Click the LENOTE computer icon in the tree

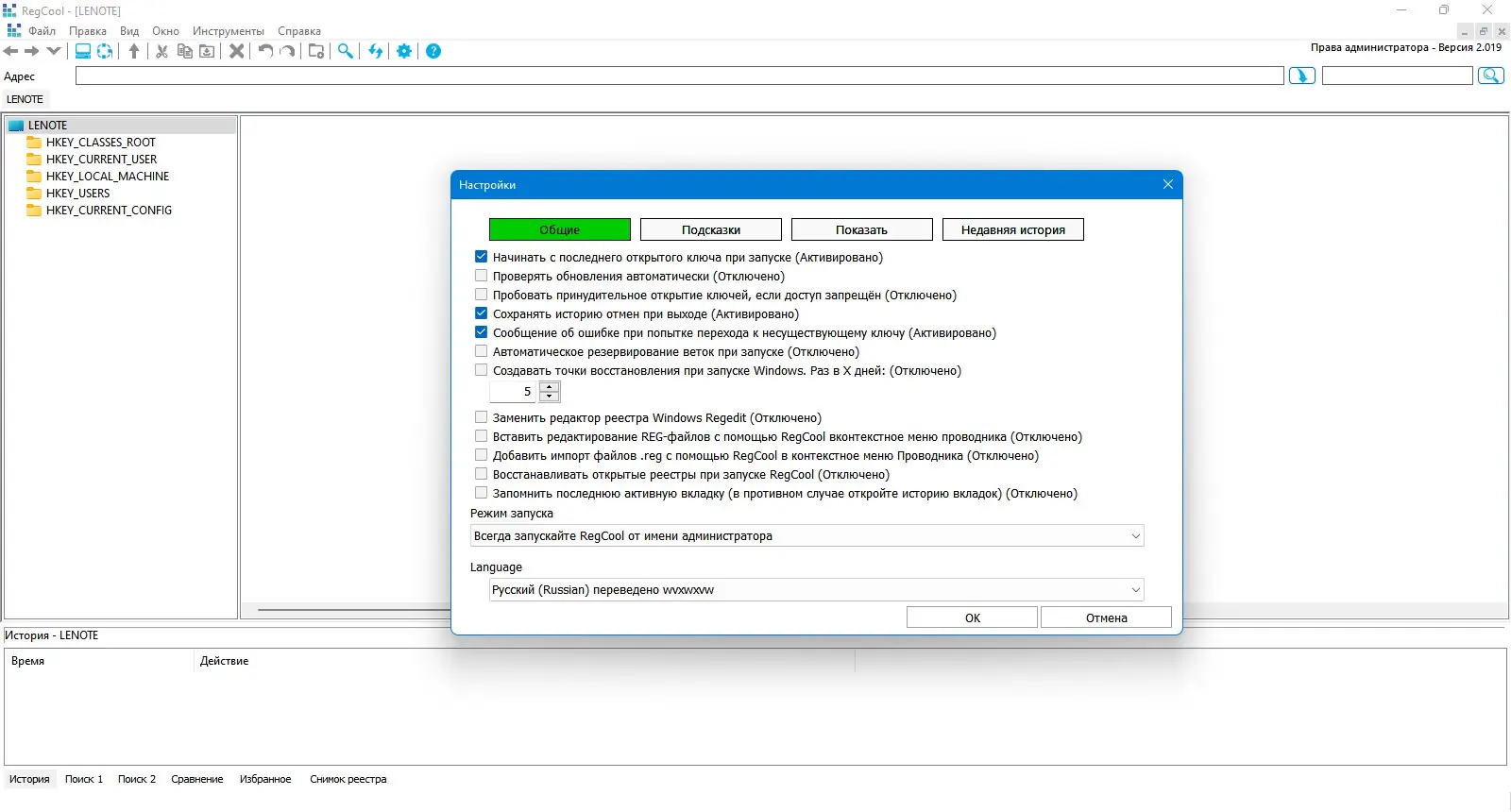coord(16,126)
